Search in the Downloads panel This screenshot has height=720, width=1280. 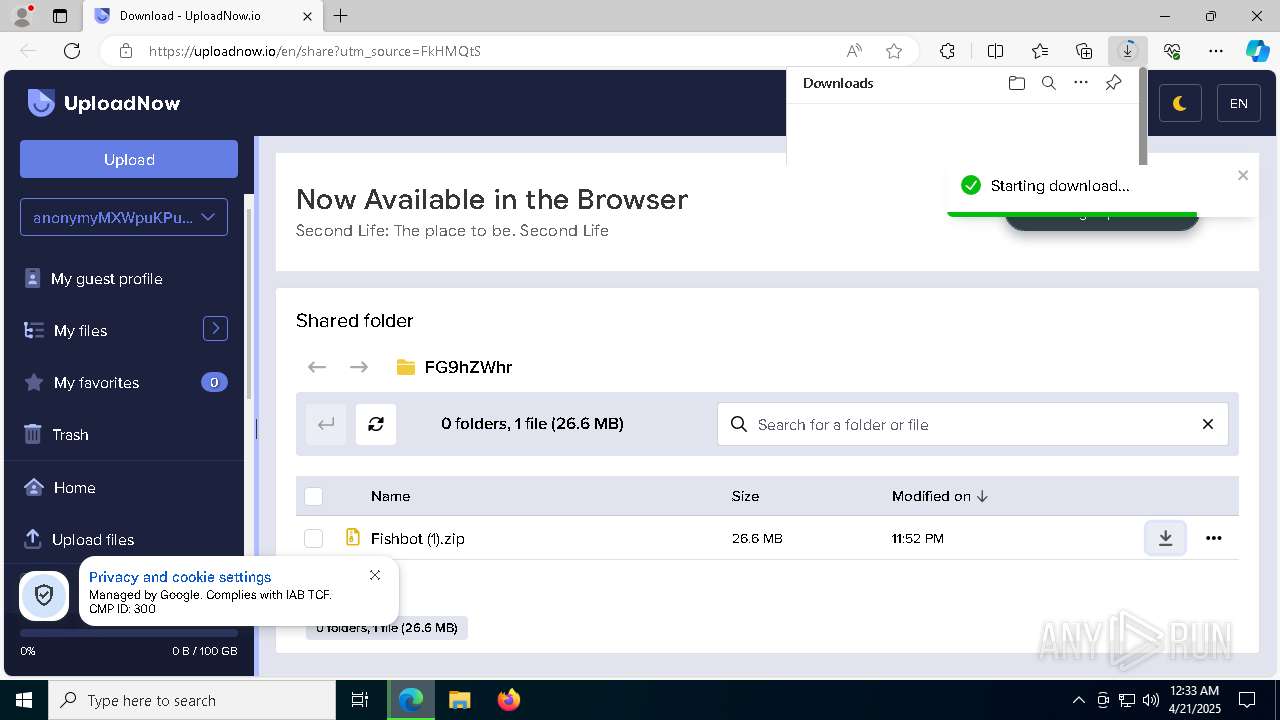1049,83
